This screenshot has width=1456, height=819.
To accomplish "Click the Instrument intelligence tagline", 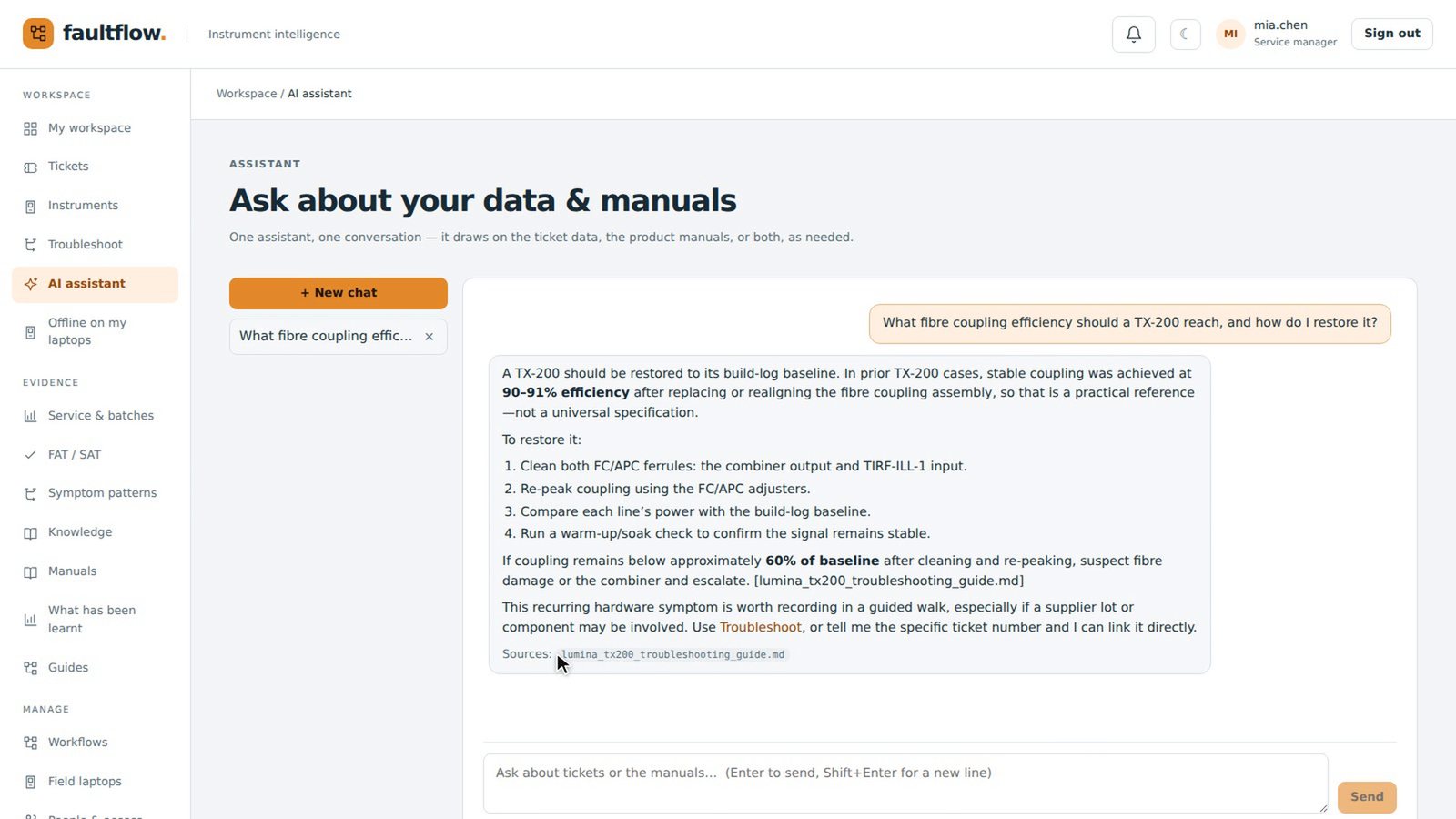I will (x=274, y=35).
